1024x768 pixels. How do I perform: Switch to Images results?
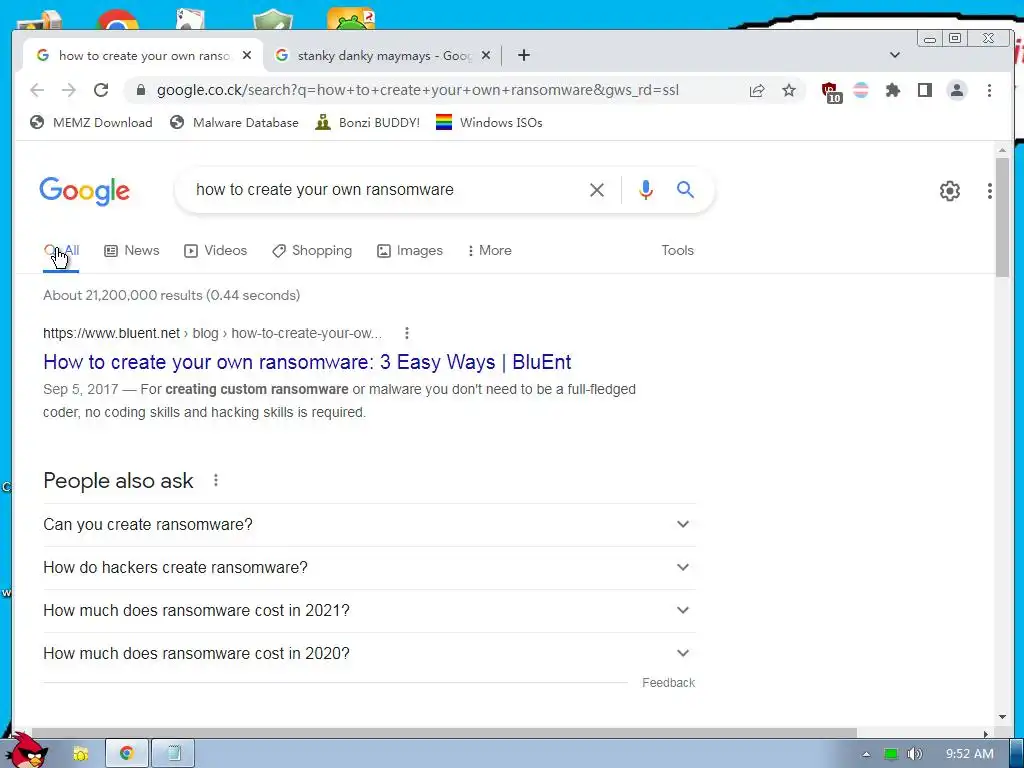point(410,251)
